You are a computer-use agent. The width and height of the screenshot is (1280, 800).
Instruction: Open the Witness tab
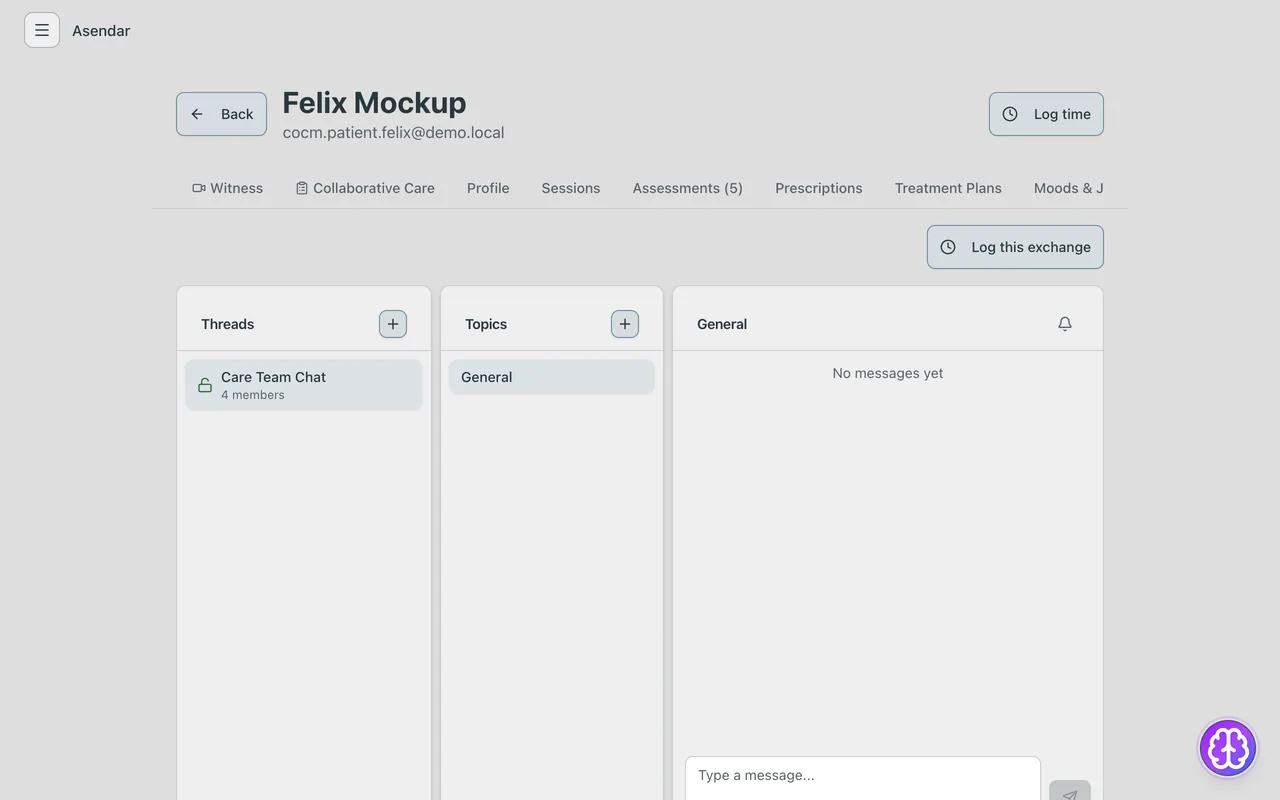[228, 188]
